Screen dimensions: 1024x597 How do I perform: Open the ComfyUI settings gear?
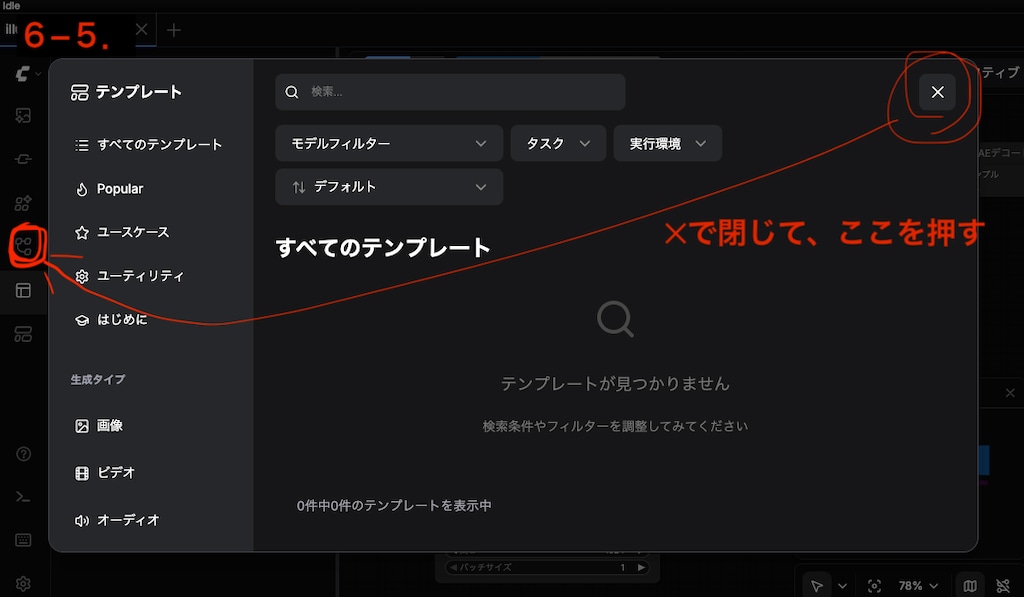[22, 584]
